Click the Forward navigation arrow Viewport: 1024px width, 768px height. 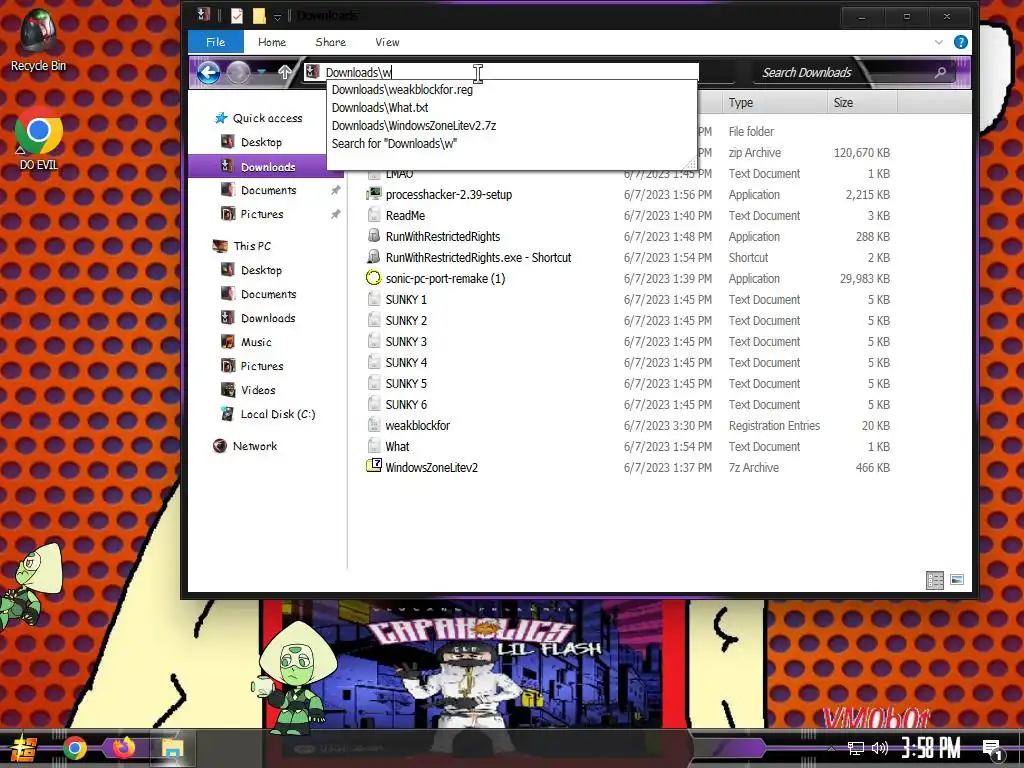click(x=238, y=72)
